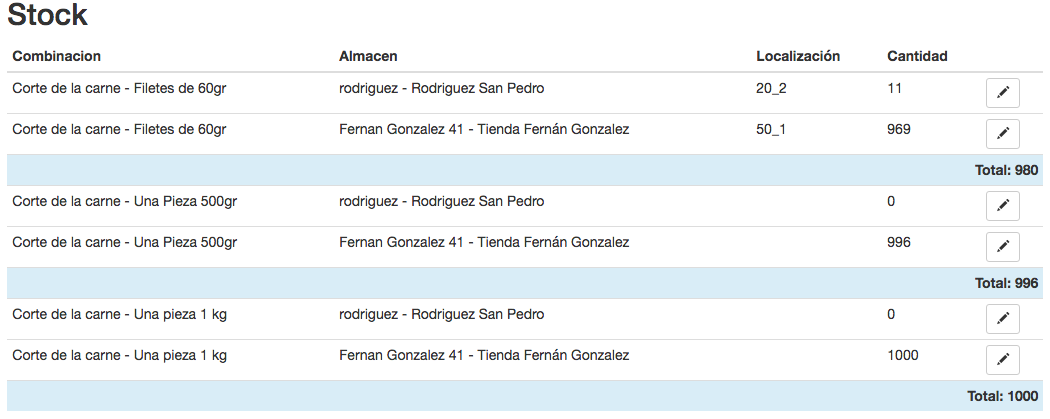Click the Total: 1000 summary row
Image resolution: width=1050 pixels, height=419 pixels.
(x=1002, y=397)
